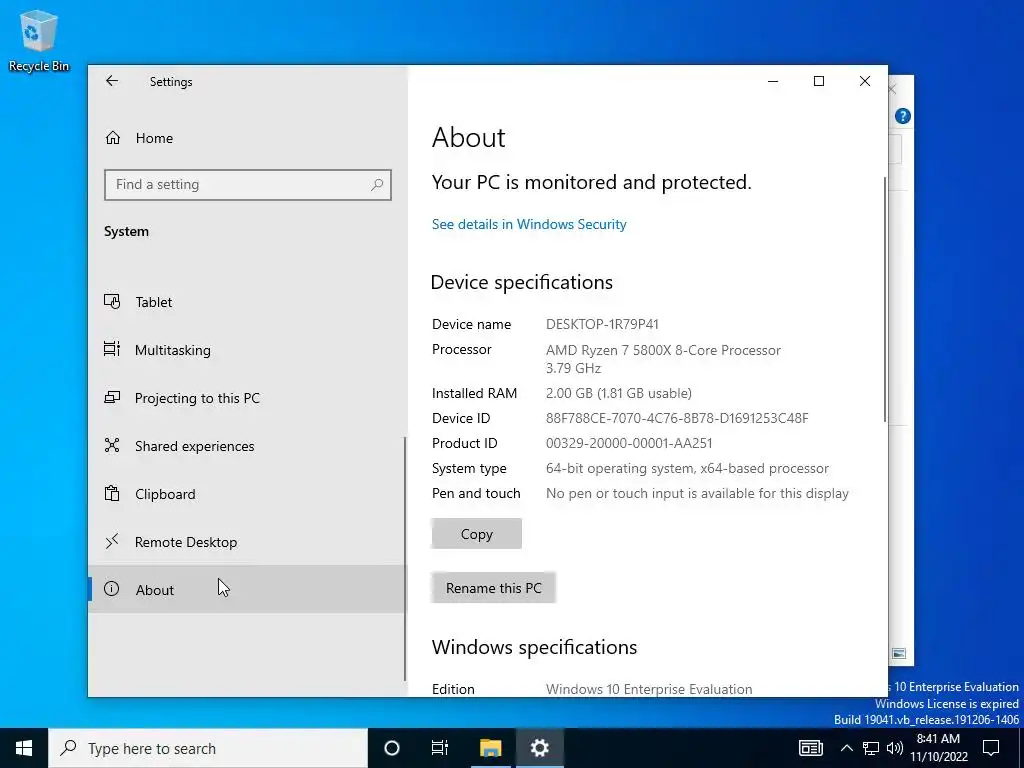This screenshot has height=768, width=1024.
Task: Open Task View on the taskbar
Action: coord(440,748)
